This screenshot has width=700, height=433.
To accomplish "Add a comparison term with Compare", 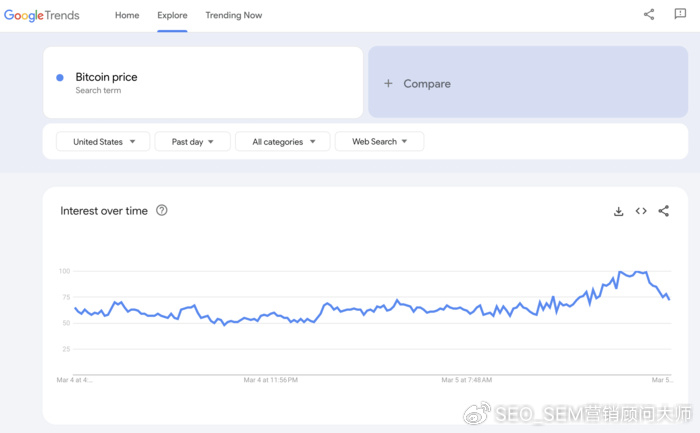I will [x=528, y=82].
